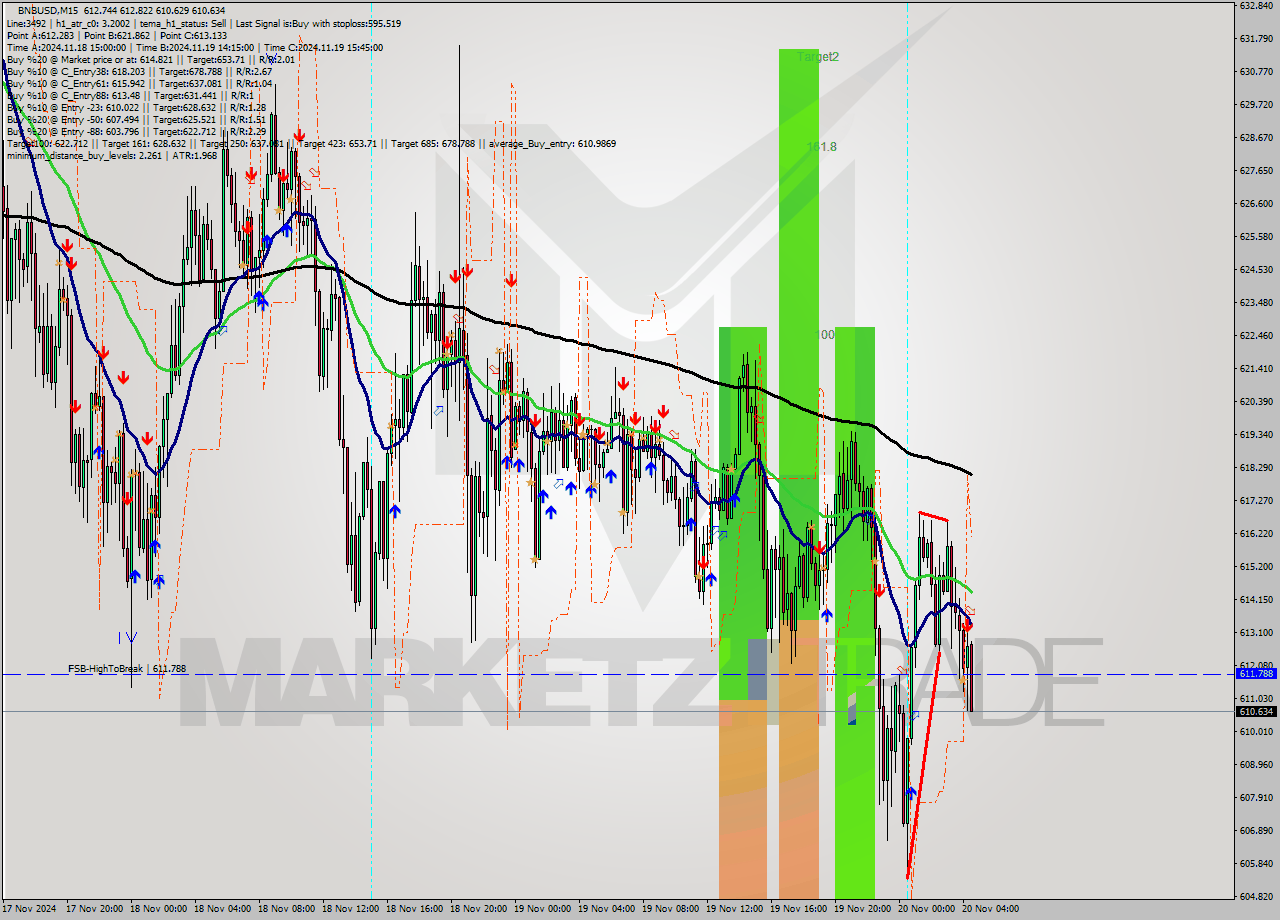Click the 'average_Buy_entry: 610.9869' text
1280x920 pixels.
pos(552,143)
